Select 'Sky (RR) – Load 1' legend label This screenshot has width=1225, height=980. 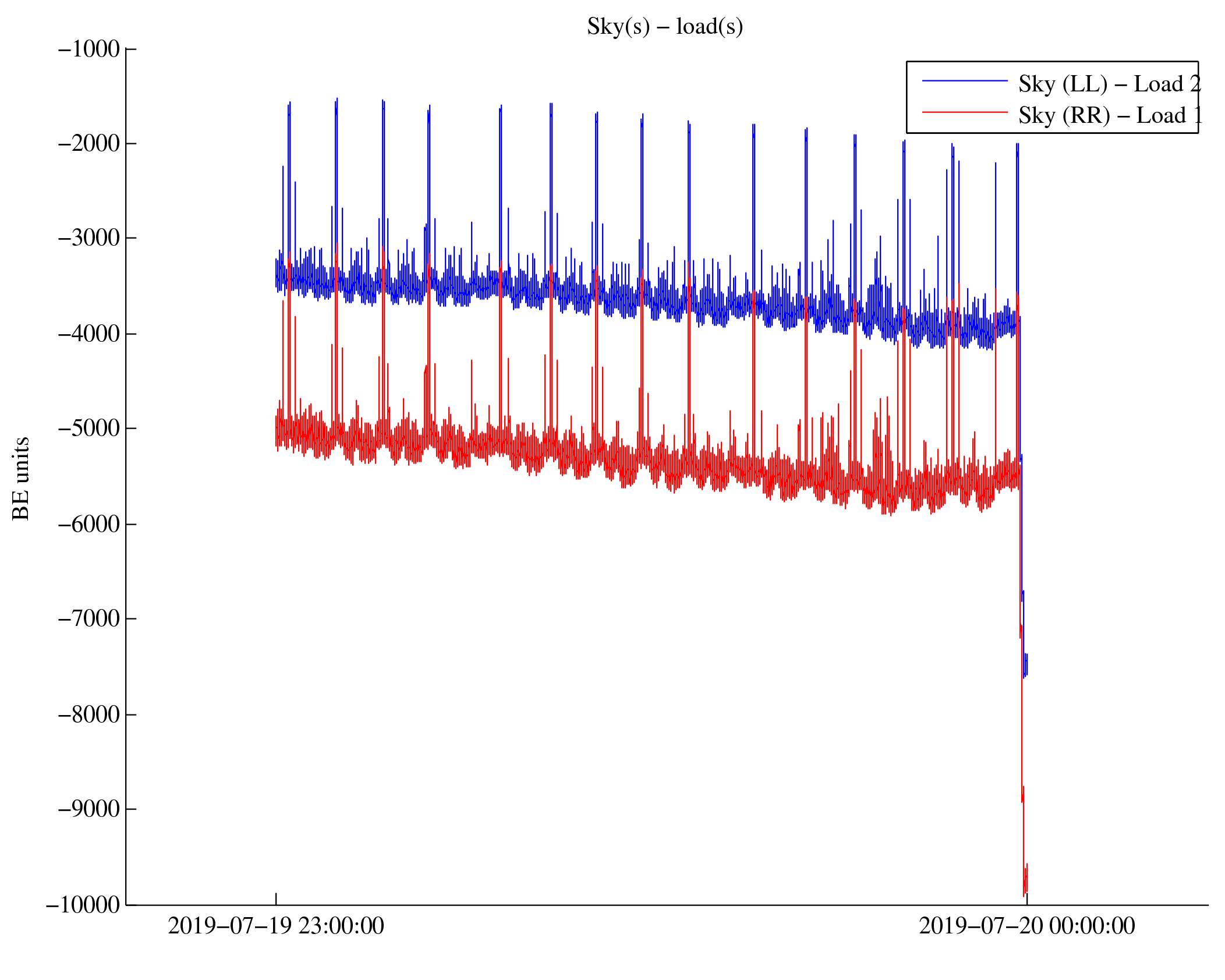(1109, 115)
